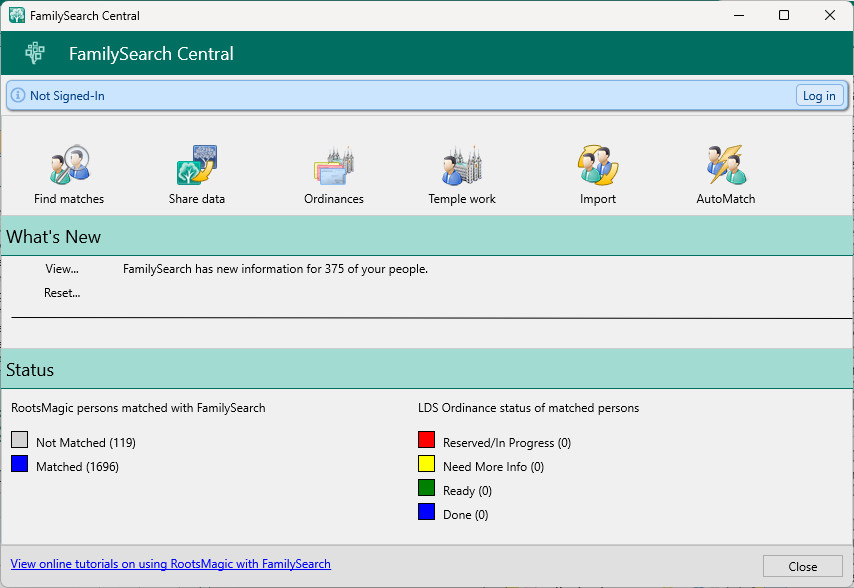
Task: Open View... under What's New
Action: 62,269
